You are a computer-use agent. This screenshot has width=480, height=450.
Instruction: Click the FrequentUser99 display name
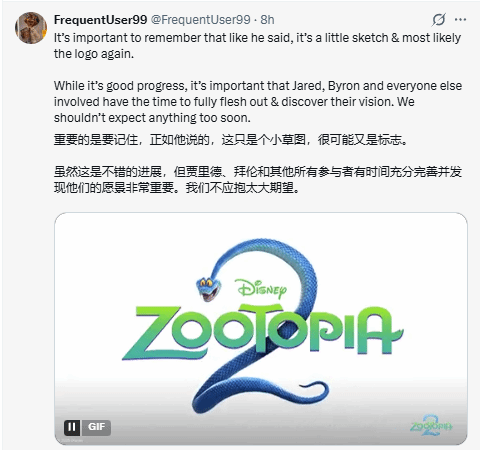point(100,20)
